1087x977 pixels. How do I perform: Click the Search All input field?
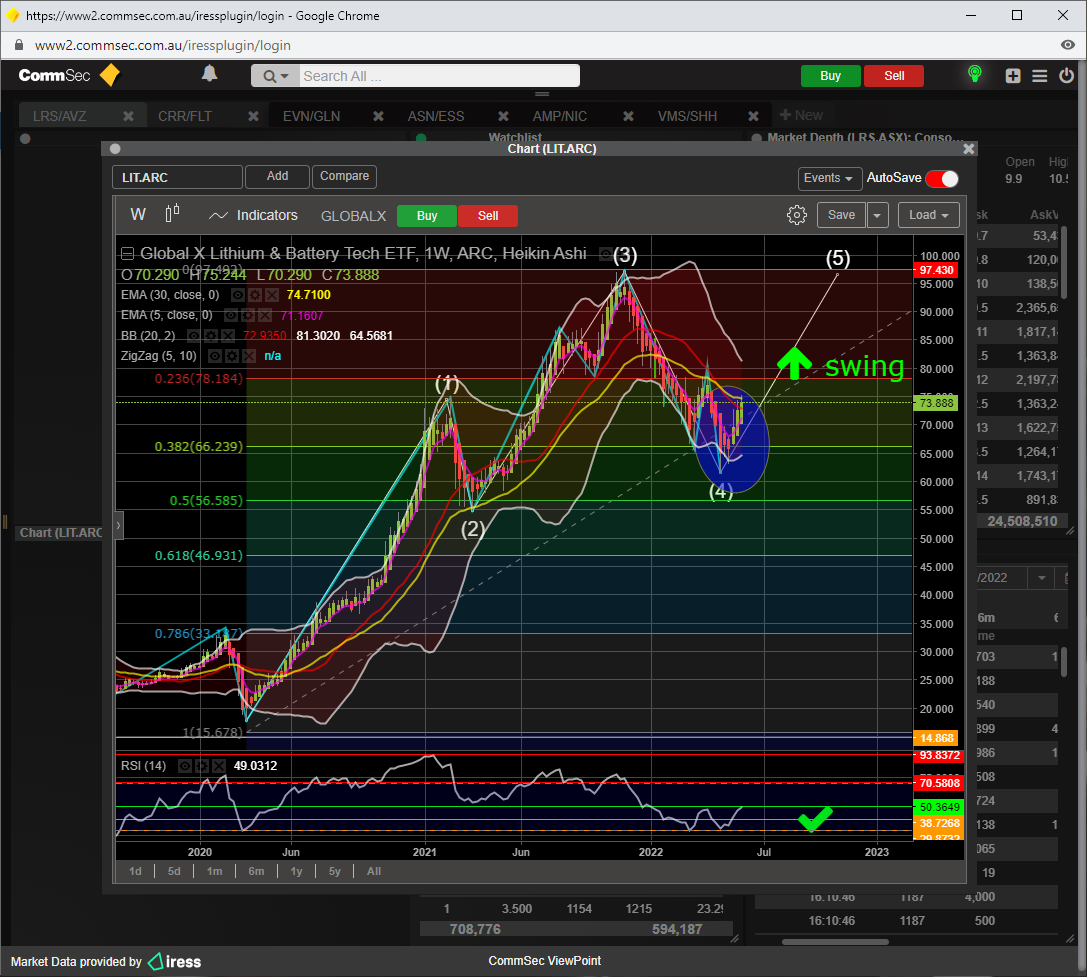point(440,76)
